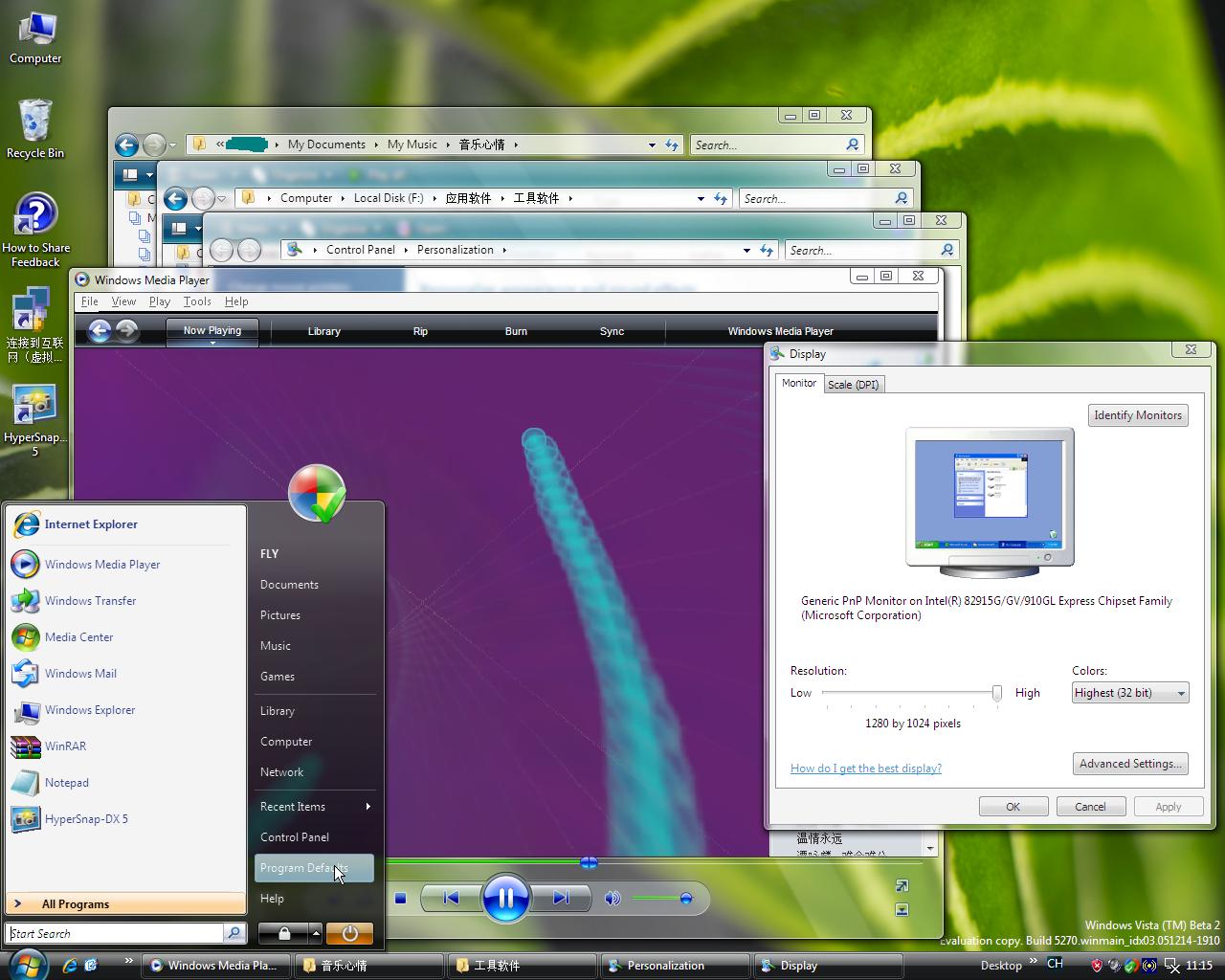Image resolution: width=1225 pixels, height=980 pixels.
Task: Open the Computer desktop icon
Action: tap(35, 38)
